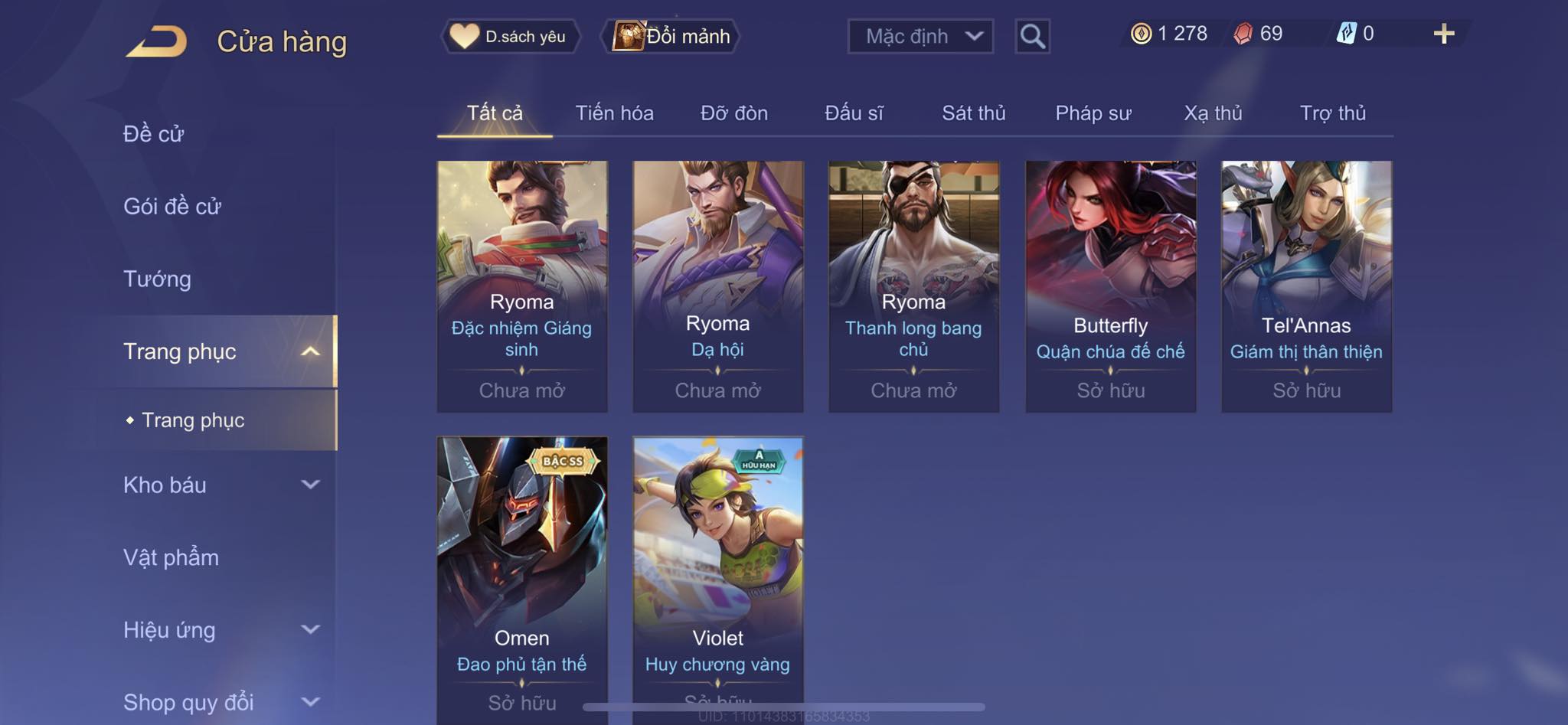The height and width of the screenshot is (725, 1568).
Task: Click the golden back arrow icon
Action: point(157,41)
